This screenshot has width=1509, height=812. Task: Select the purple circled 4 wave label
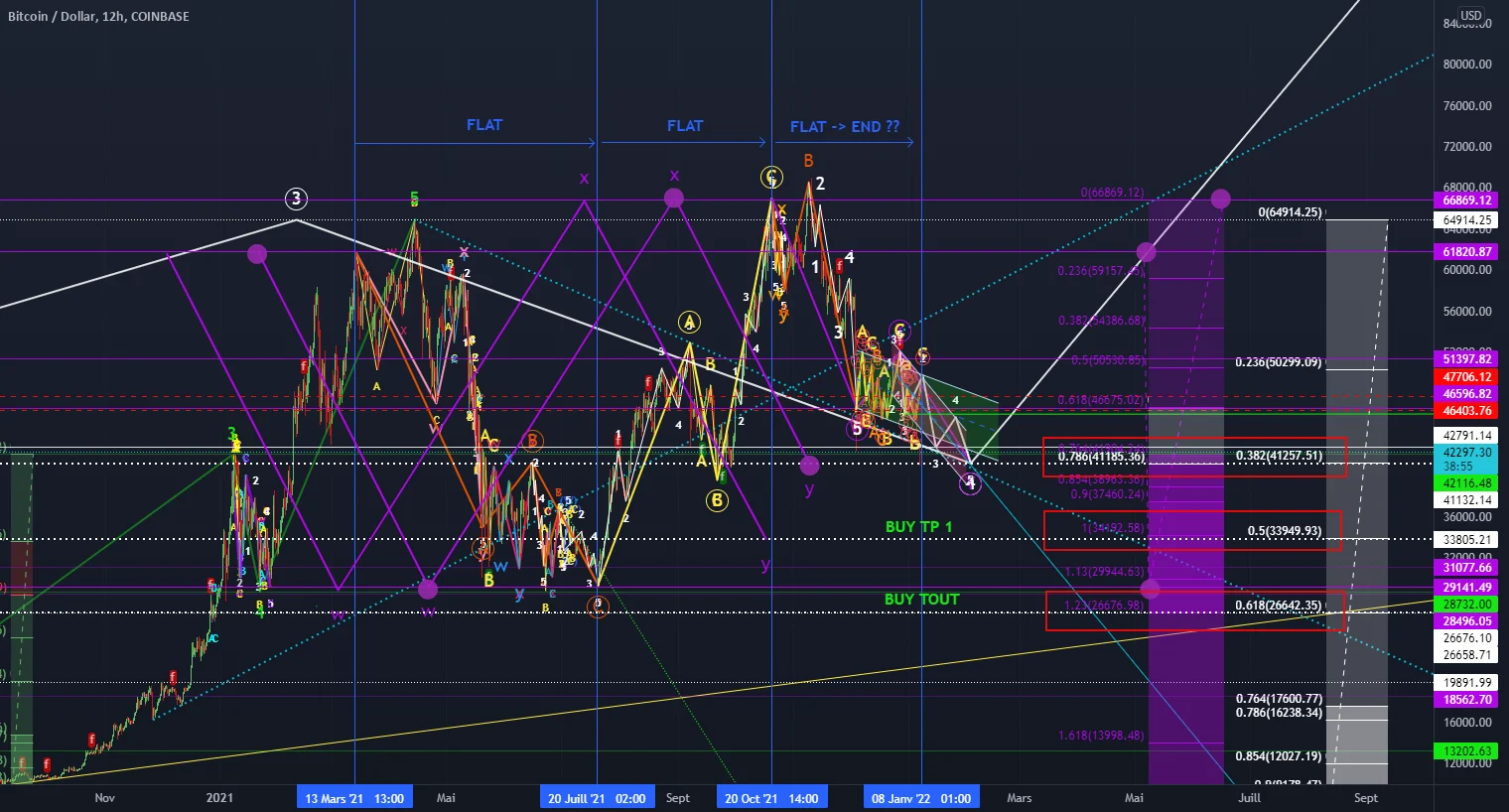tap(971, 483)
